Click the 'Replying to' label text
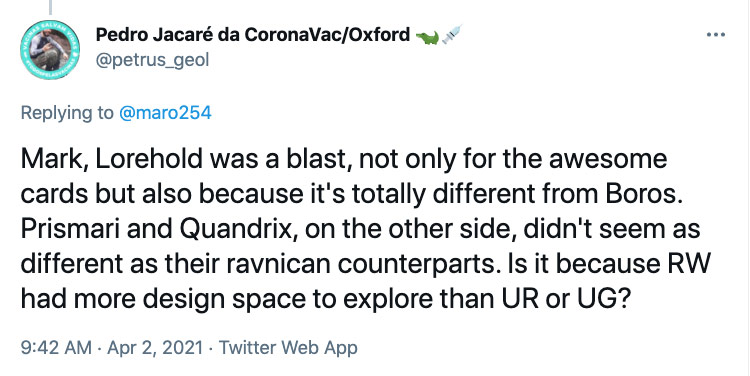The height and width of the screenshot is (376, 750). (67, 113)
